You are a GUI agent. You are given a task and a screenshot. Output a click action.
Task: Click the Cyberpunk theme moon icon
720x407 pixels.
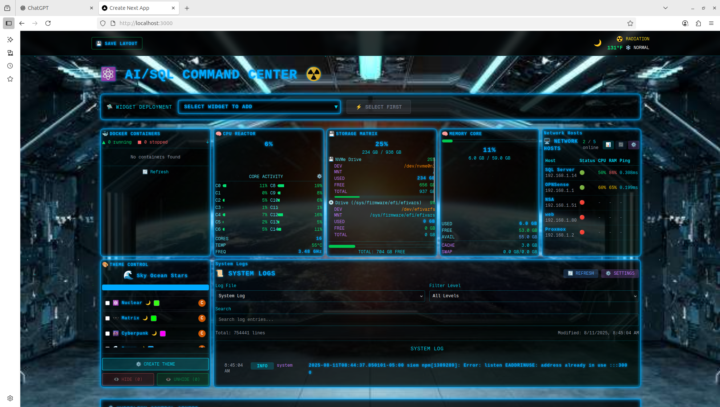[x=154, y=334]
